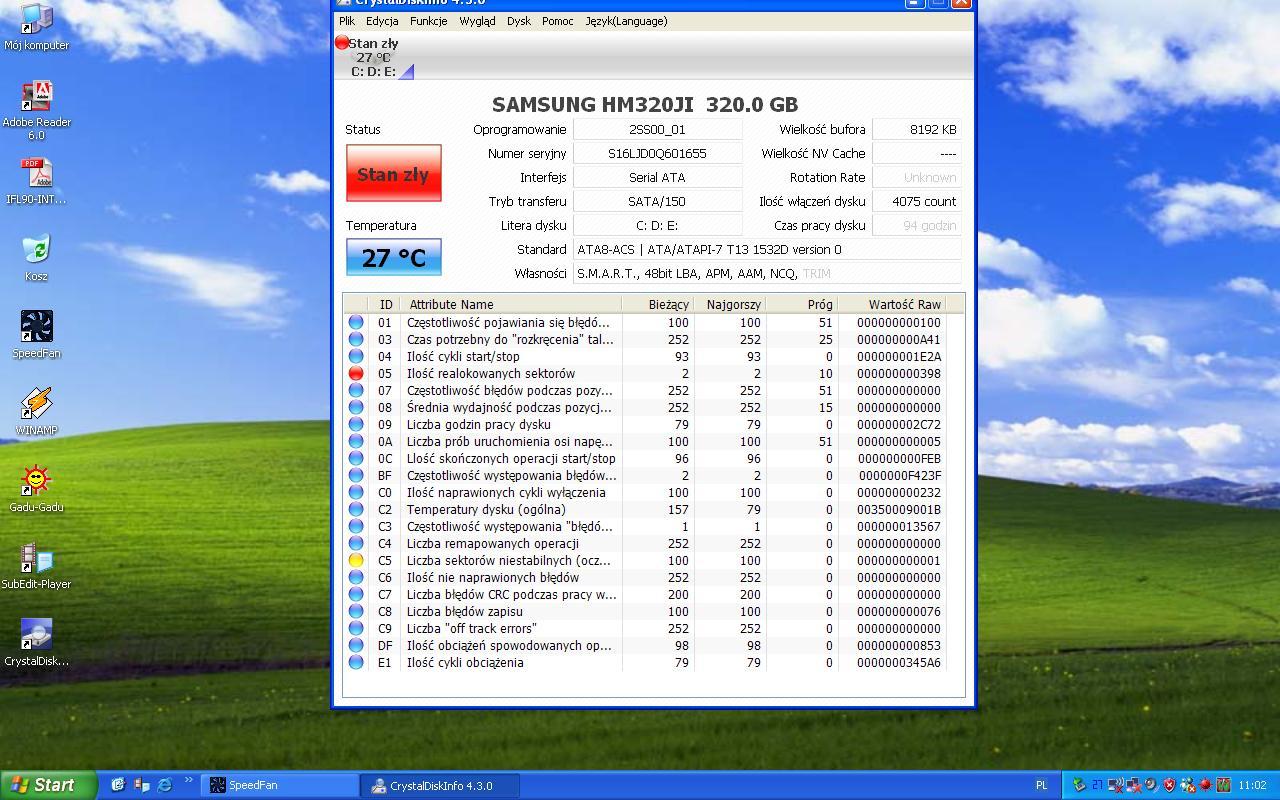Viewport: 1280px width, 800px height.
Task: Select the CrystalDisk desktop shortcut
Action: point(36,642)
